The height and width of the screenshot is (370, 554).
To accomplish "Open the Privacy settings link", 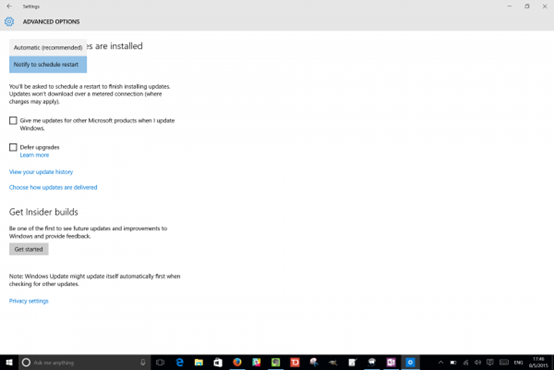I will [29, 301].
